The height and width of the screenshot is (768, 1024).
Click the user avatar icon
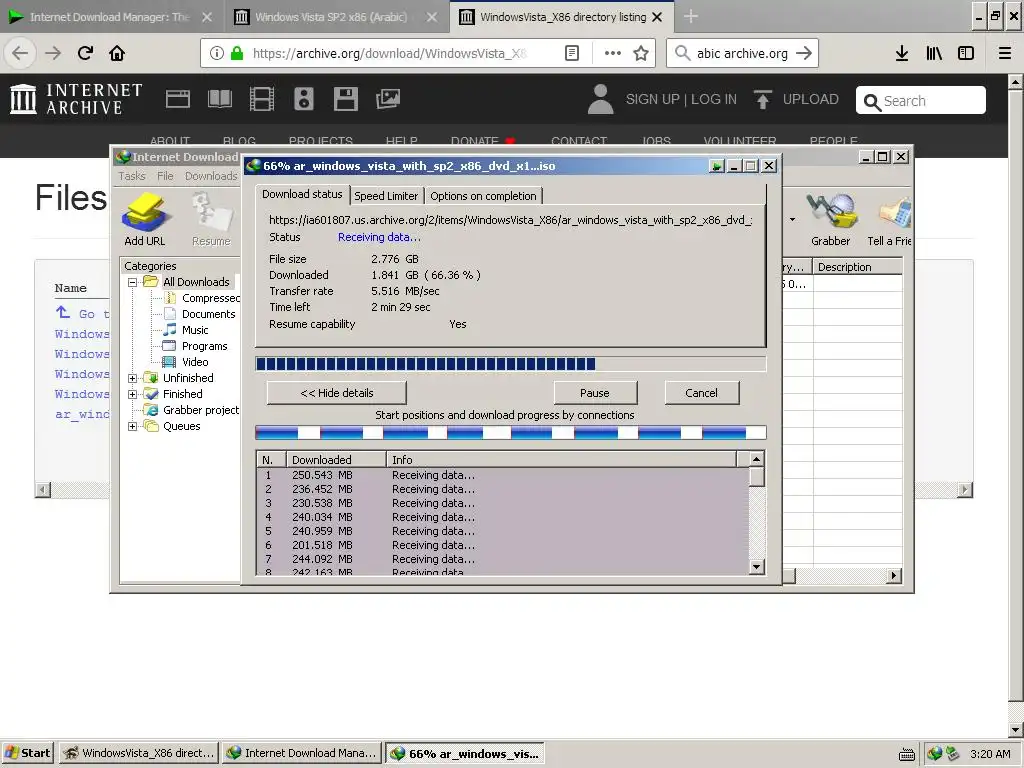(x=600, y=99)
